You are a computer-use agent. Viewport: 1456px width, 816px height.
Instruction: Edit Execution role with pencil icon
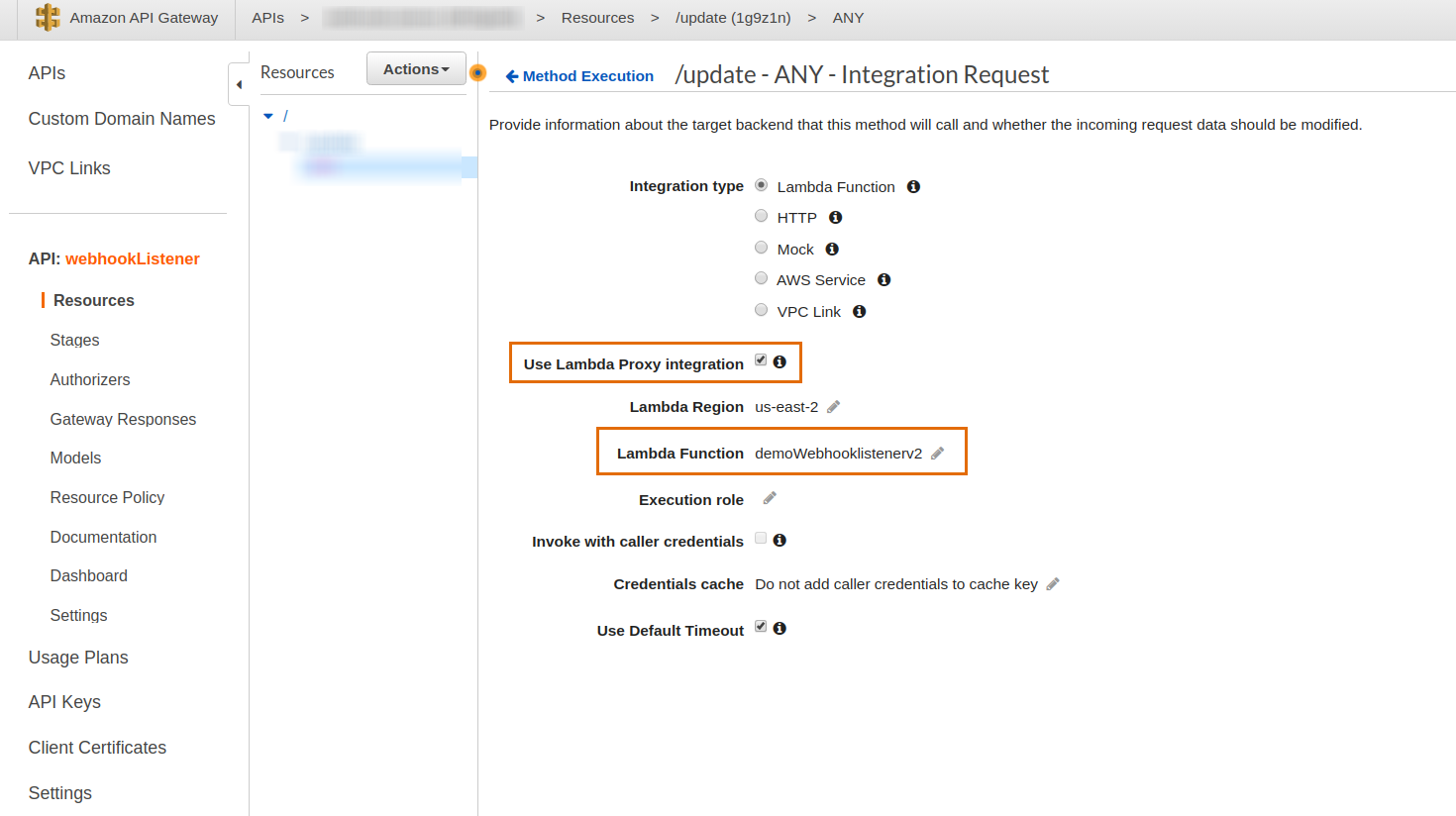point(770,498)
